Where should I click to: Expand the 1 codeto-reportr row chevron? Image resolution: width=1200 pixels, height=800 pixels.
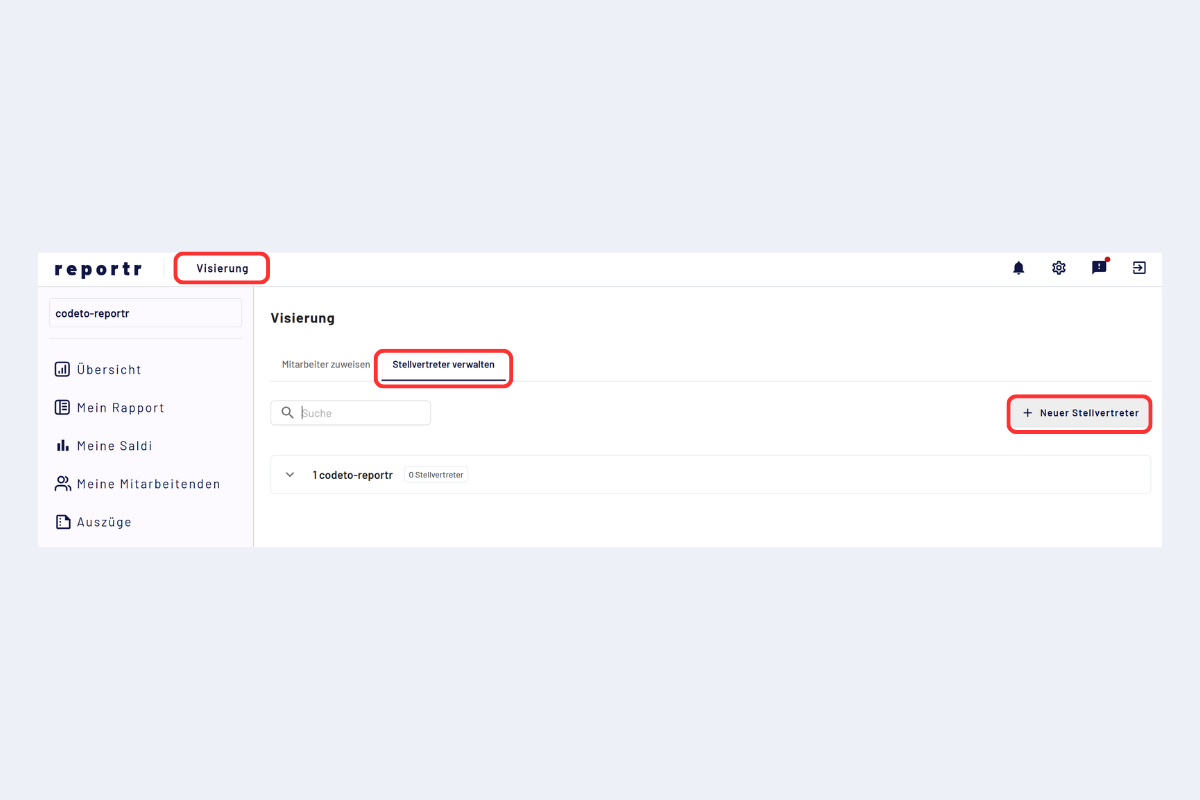click(x=290, y=475)
